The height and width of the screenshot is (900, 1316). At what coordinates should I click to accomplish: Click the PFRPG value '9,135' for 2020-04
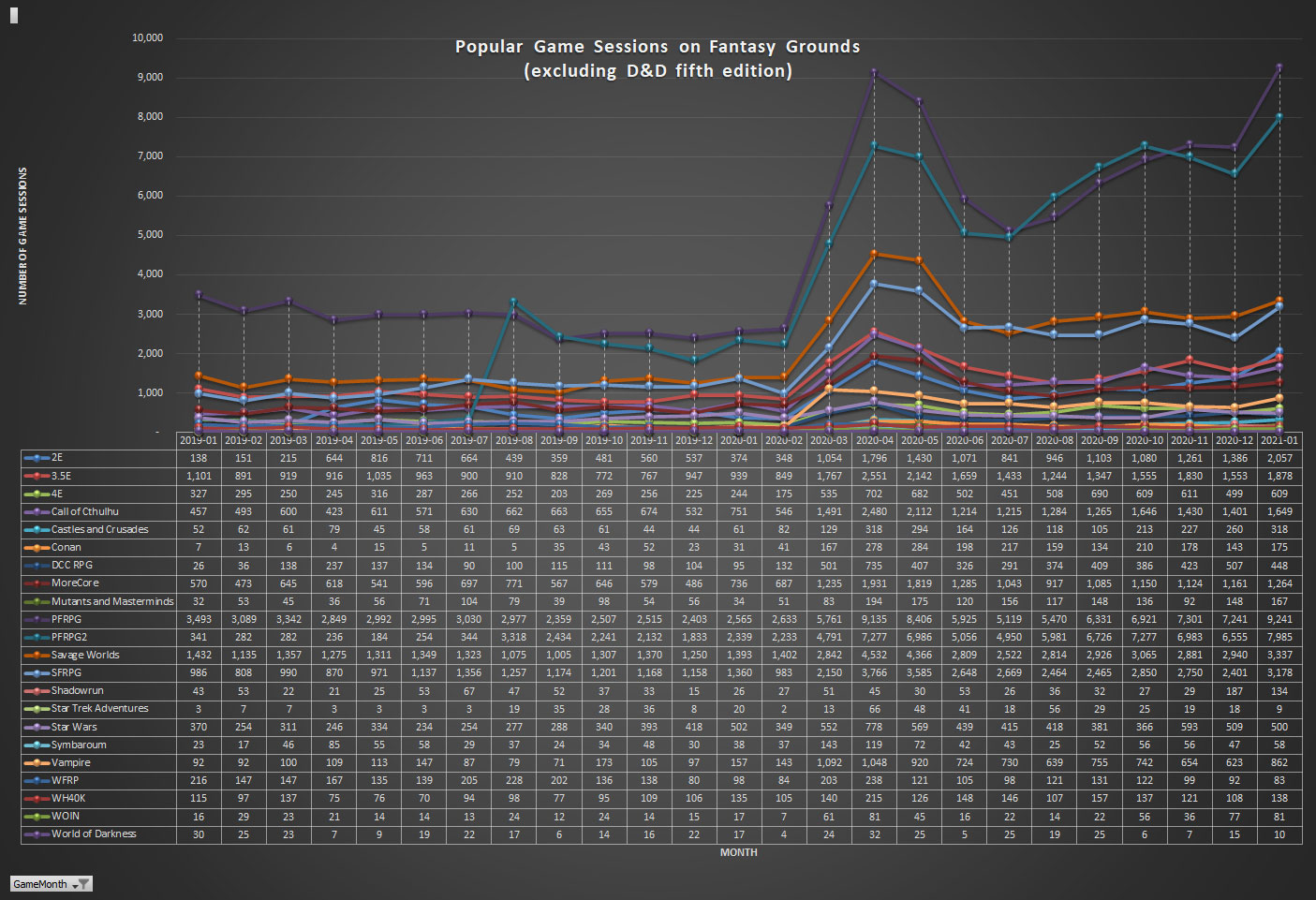874,619
